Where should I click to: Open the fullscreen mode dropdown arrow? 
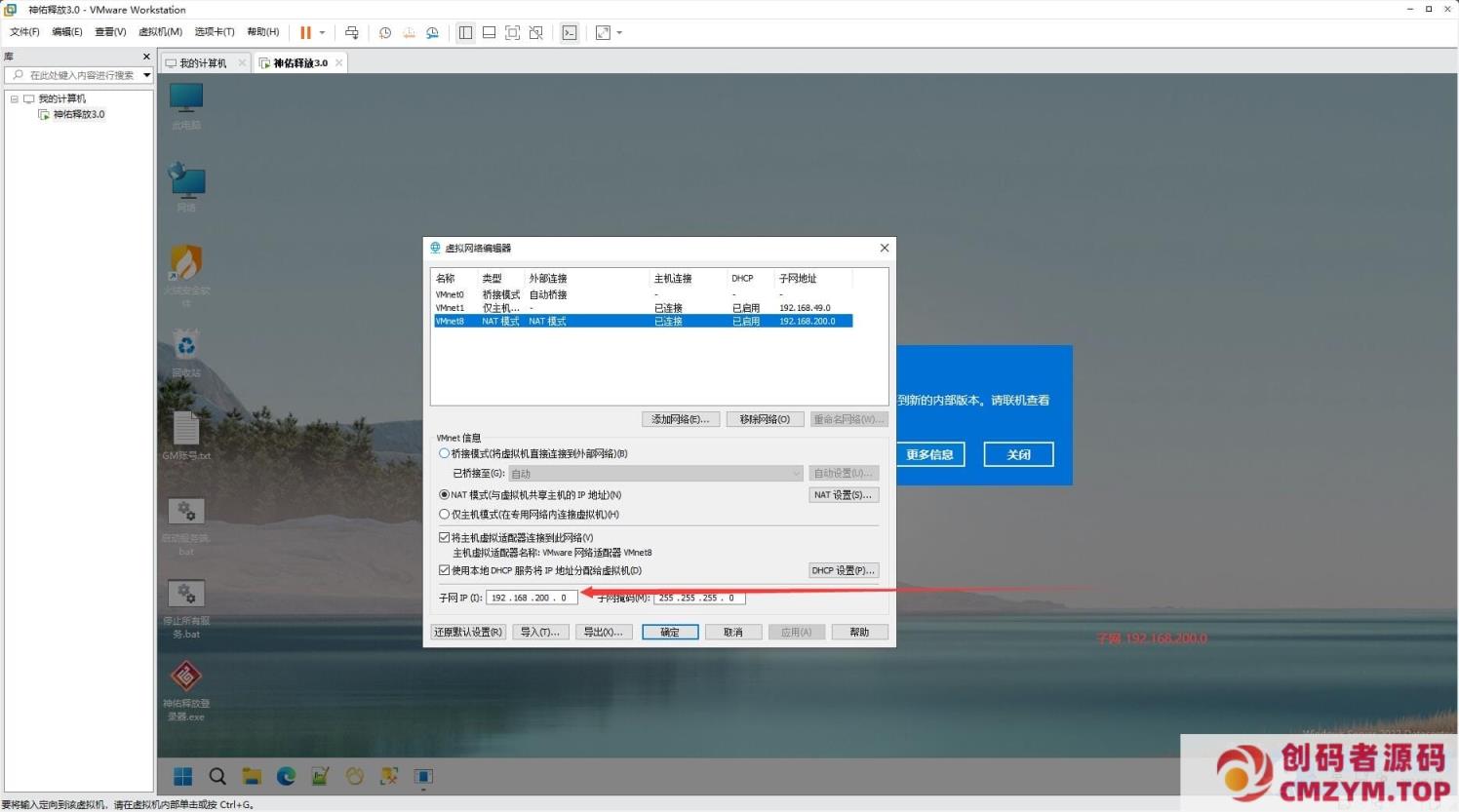(x=620, y=32)
